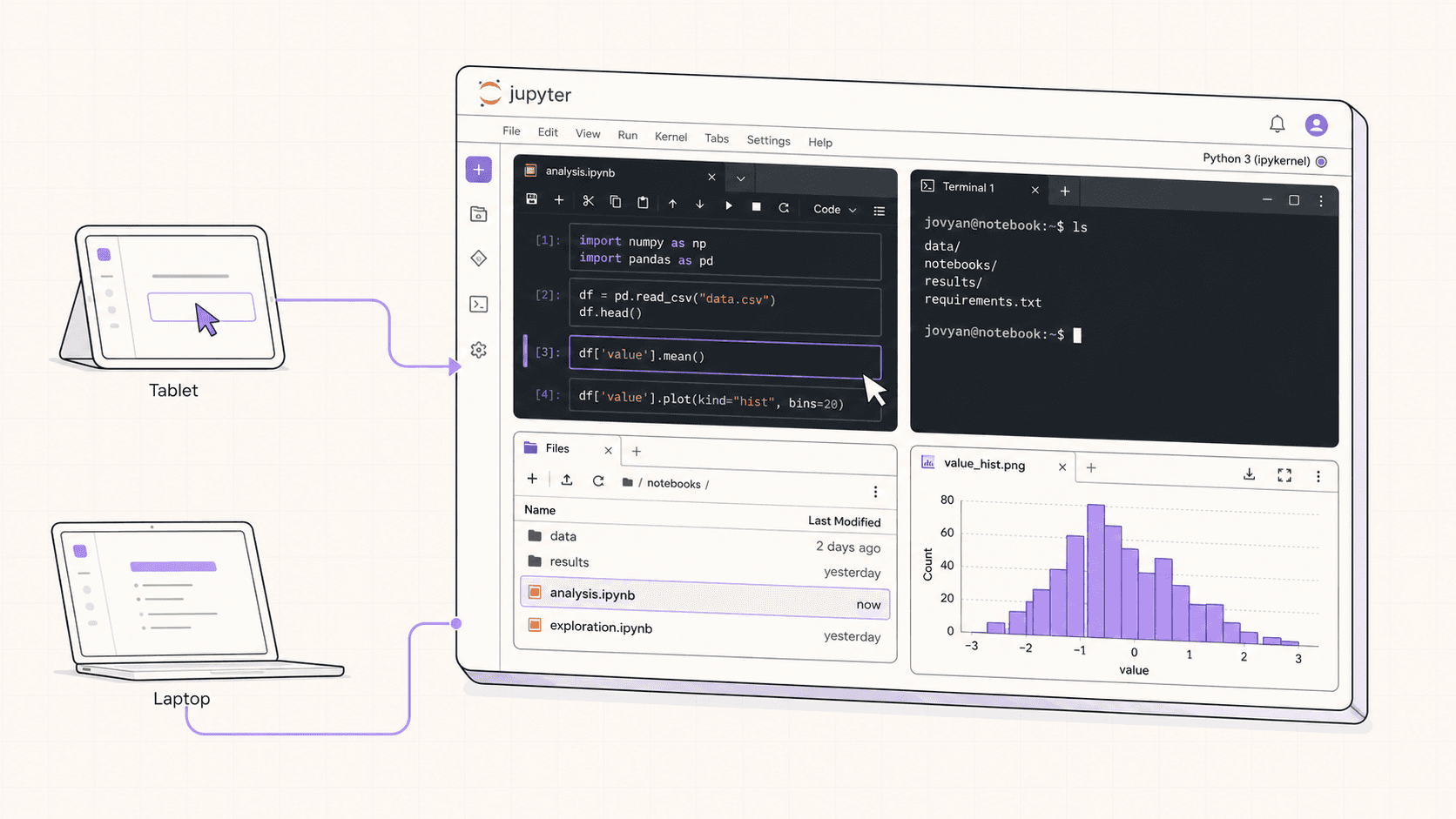Select the data folder in the file list
Image resolution: width=1456 pixels, height=819 pixels.
click(x=704, y=541)
